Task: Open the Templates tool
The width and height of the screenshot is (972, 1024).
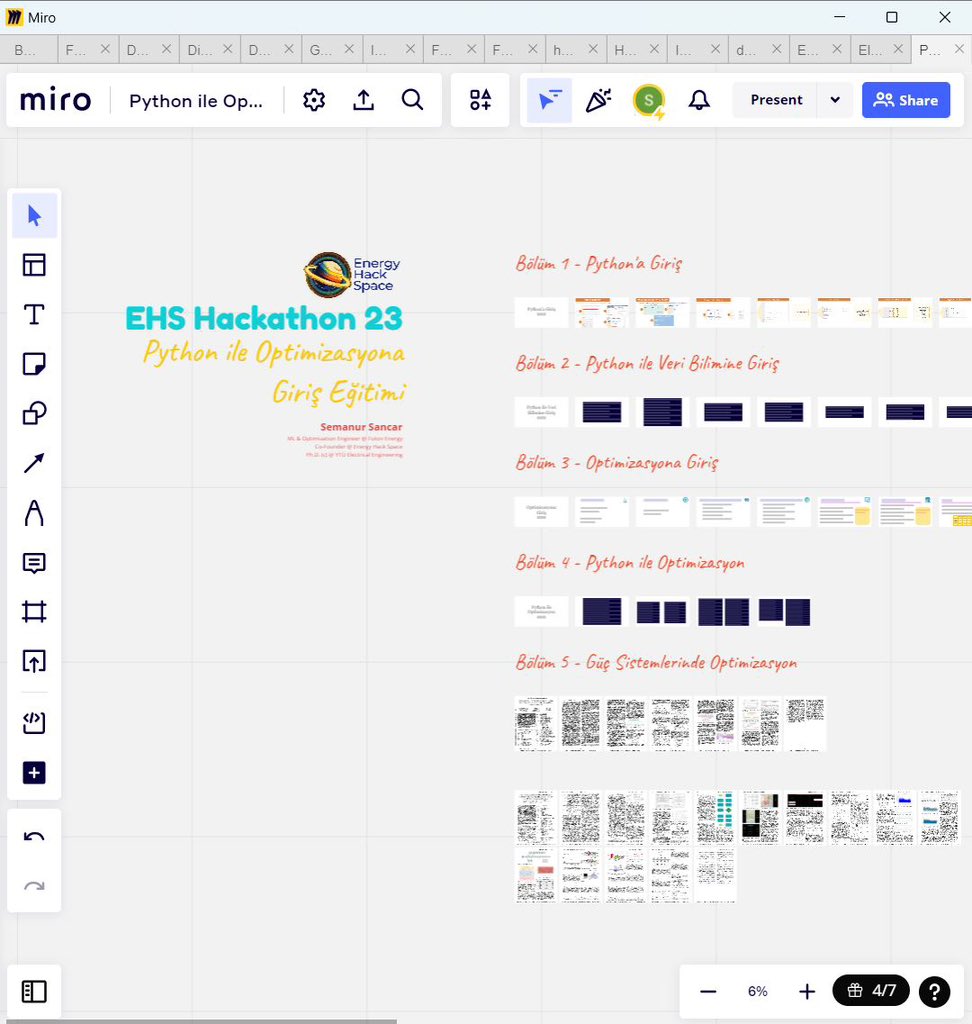Action: (x=35, y=265)
